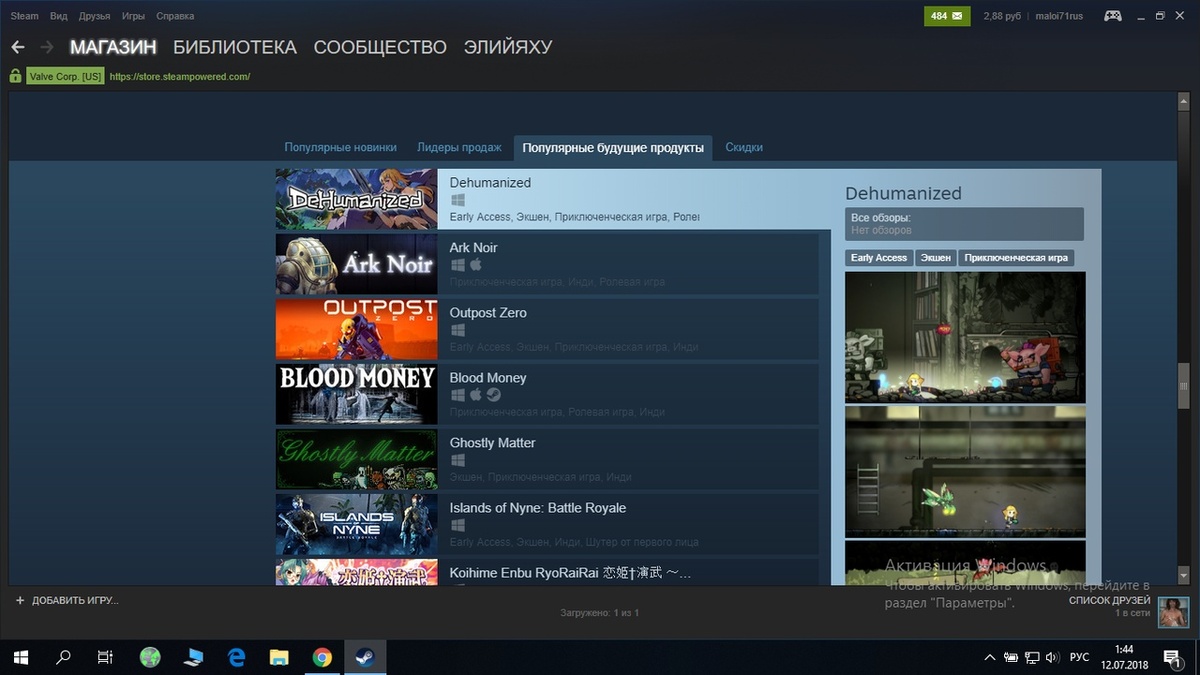This screenshot has height=675, width=1200.
Task: Launch Microsoft Edge from taskbar
Action: tap(236, 657)
